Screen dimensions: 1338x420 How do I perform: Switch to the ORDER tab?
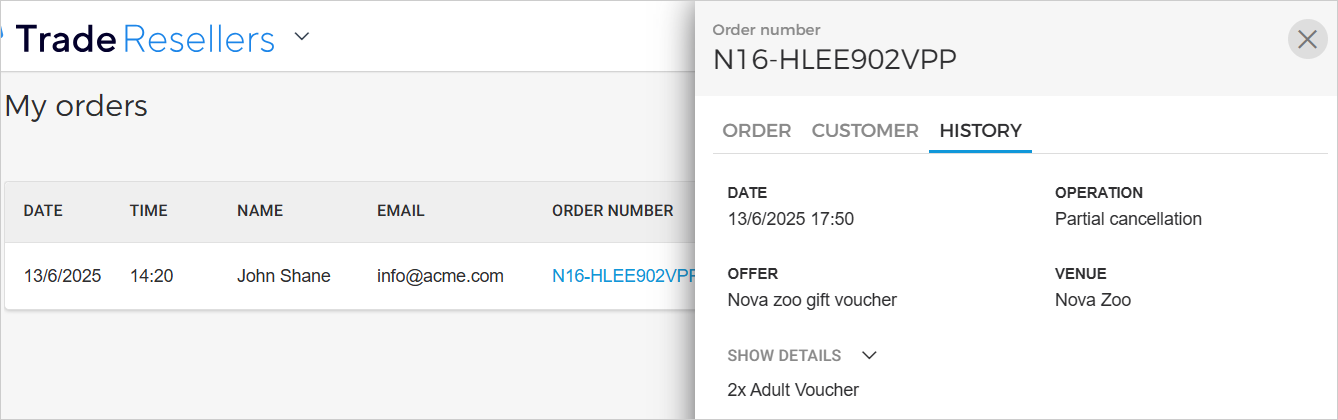click(x=757, y=131)
